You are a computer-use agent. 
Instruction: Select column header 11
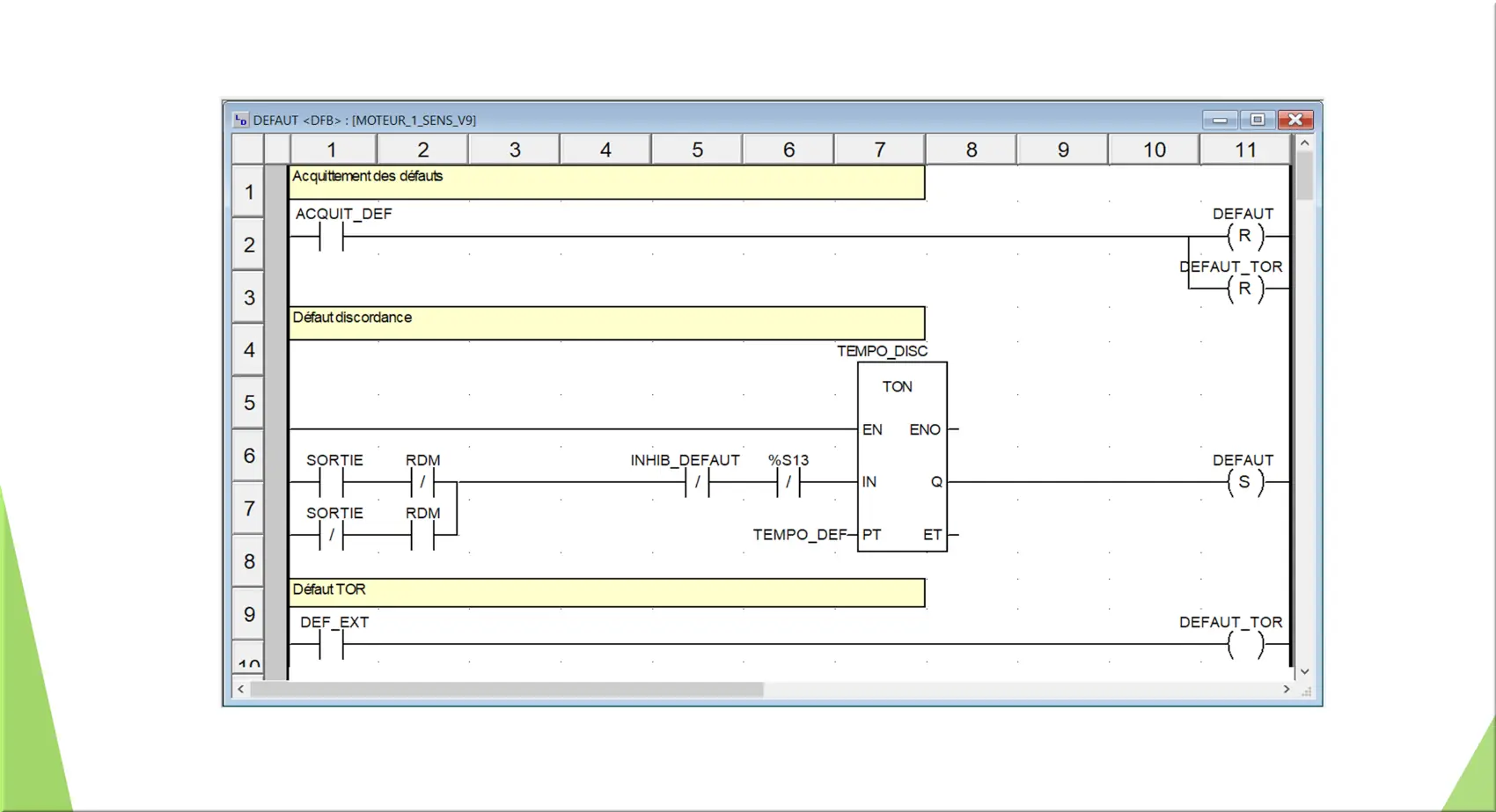(1245, 150)
